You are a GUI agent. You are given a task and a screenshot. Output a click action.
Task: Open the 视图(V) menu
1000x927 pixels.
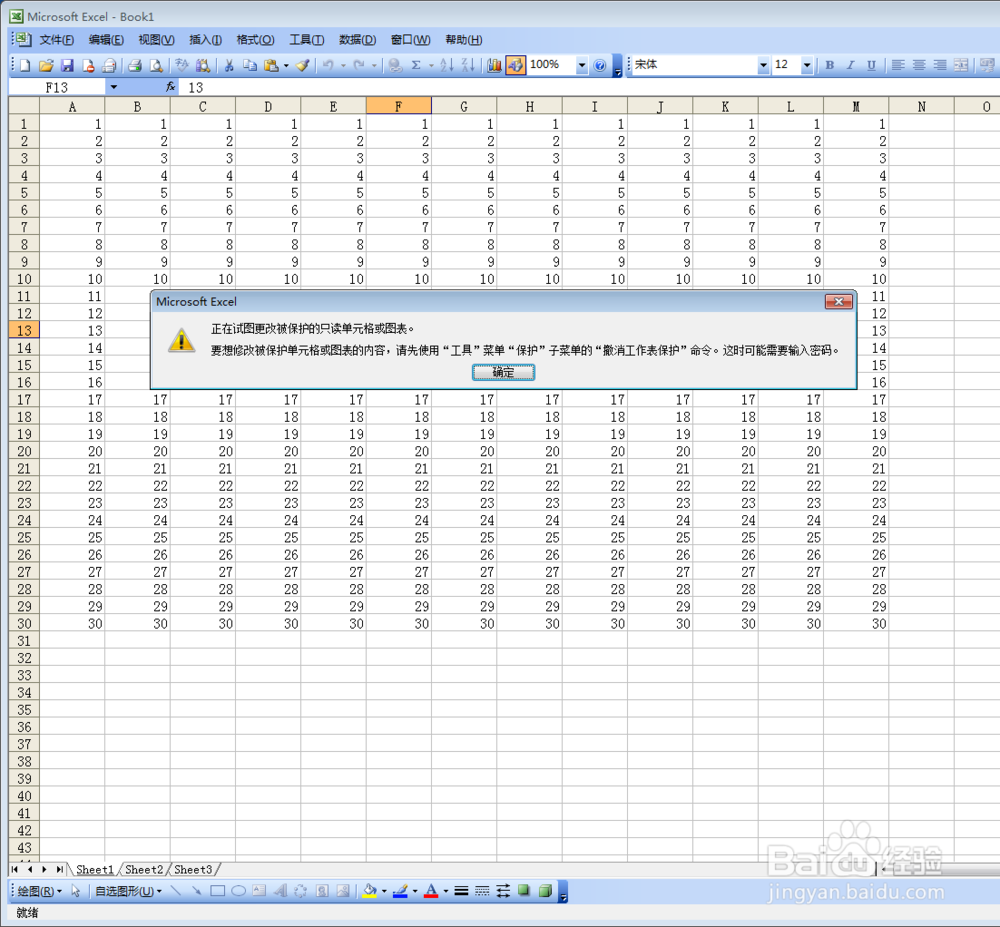click(x=156, y=40)
